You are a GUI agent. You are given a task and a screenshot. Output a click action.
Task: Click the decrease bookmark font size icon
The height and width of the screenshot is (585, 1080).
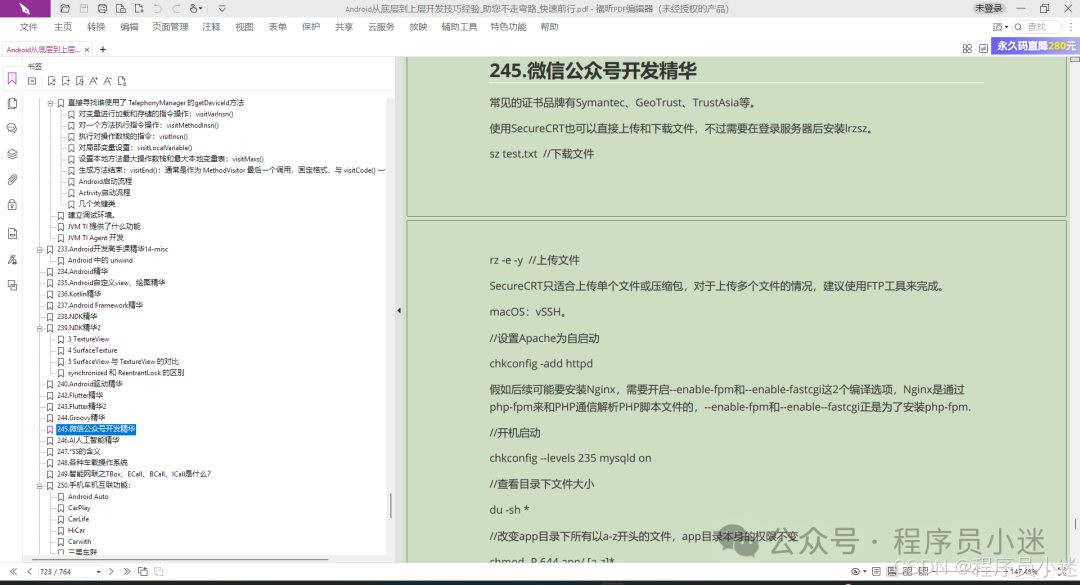coord(107,81)
